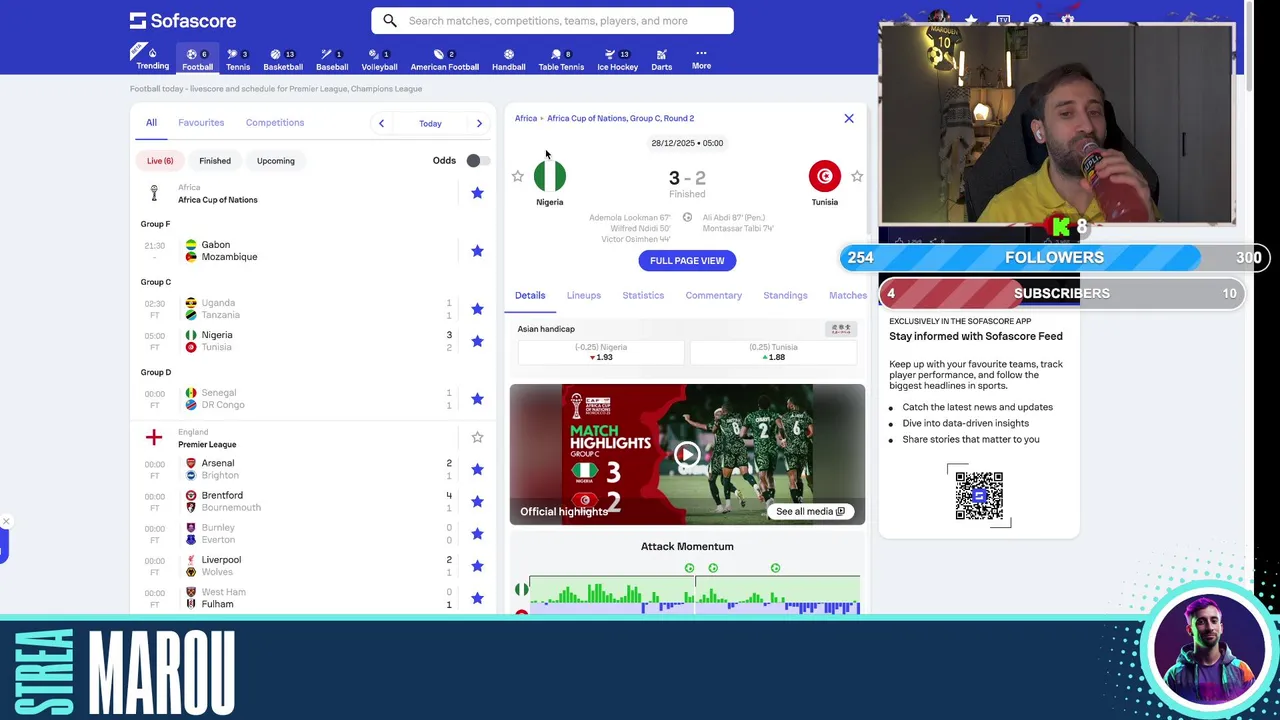The width and height of the screenshot is (1280, 720).
Task: Toggle favourite star for Arsenal vs Brighton
Action: click(x=477, y=469)
